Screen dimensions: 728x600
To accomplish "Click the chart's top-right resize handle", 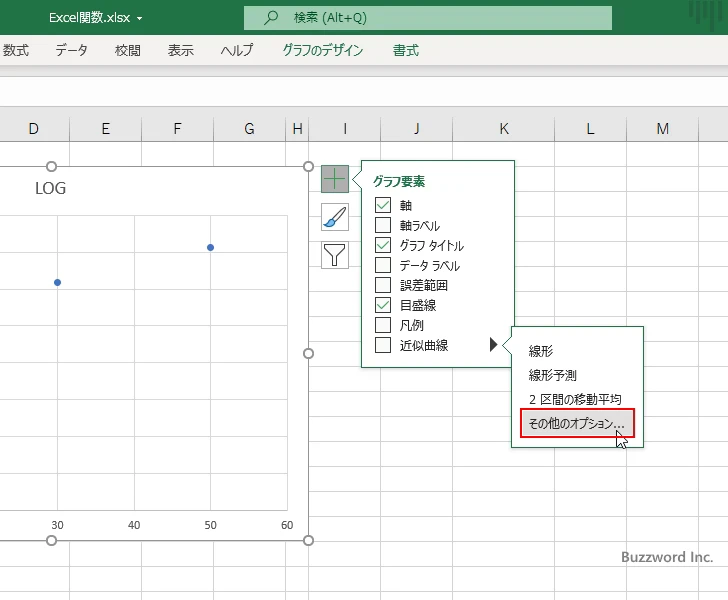I will pyautogui.click(x=308, y=166).
